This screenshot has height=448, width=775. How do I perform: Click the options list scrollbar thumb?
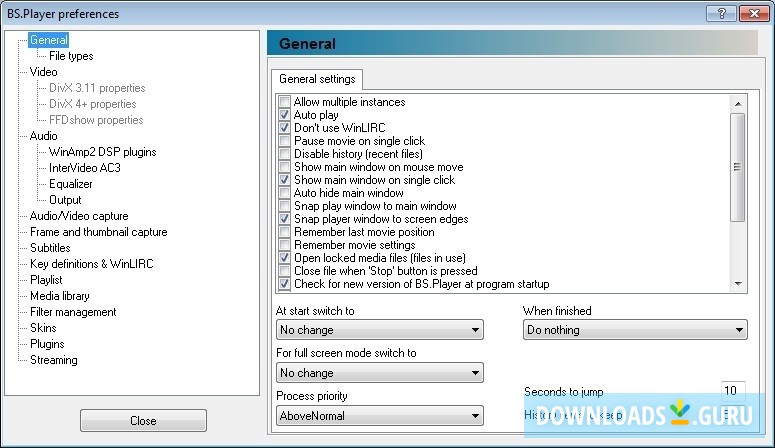737,167
